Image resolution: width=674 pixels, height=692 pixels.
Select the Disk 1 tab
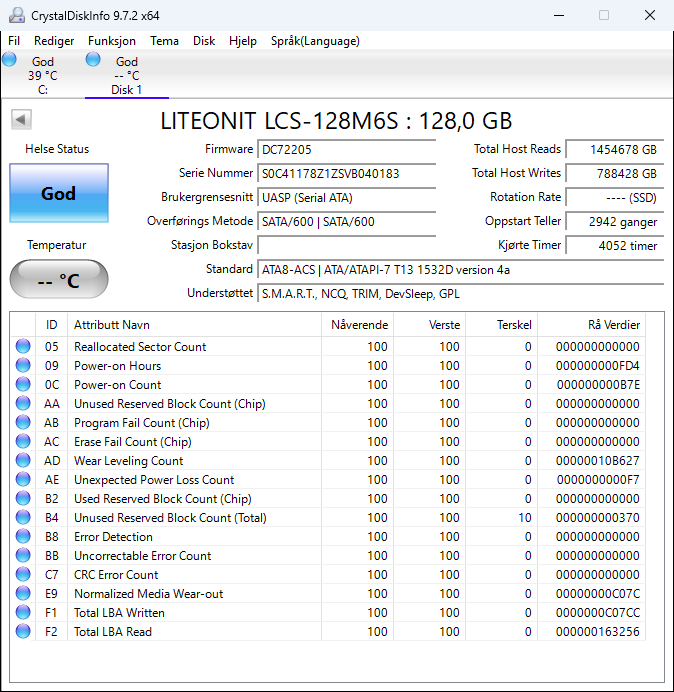pos(127,75)
